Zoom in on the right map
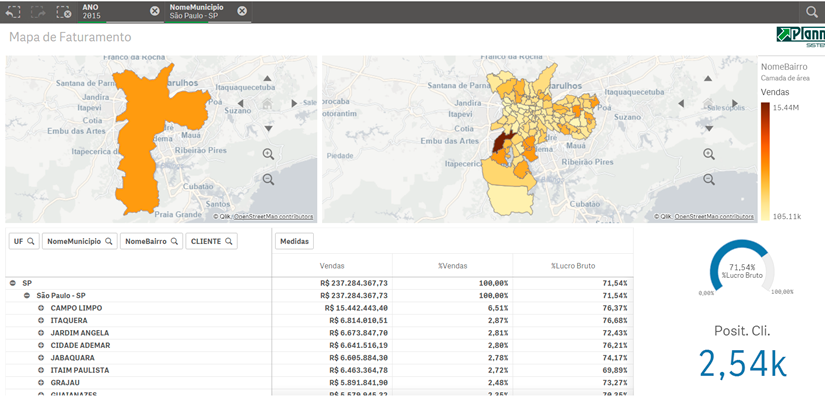The height and width of the screenshot is (399, 825). 709,154
